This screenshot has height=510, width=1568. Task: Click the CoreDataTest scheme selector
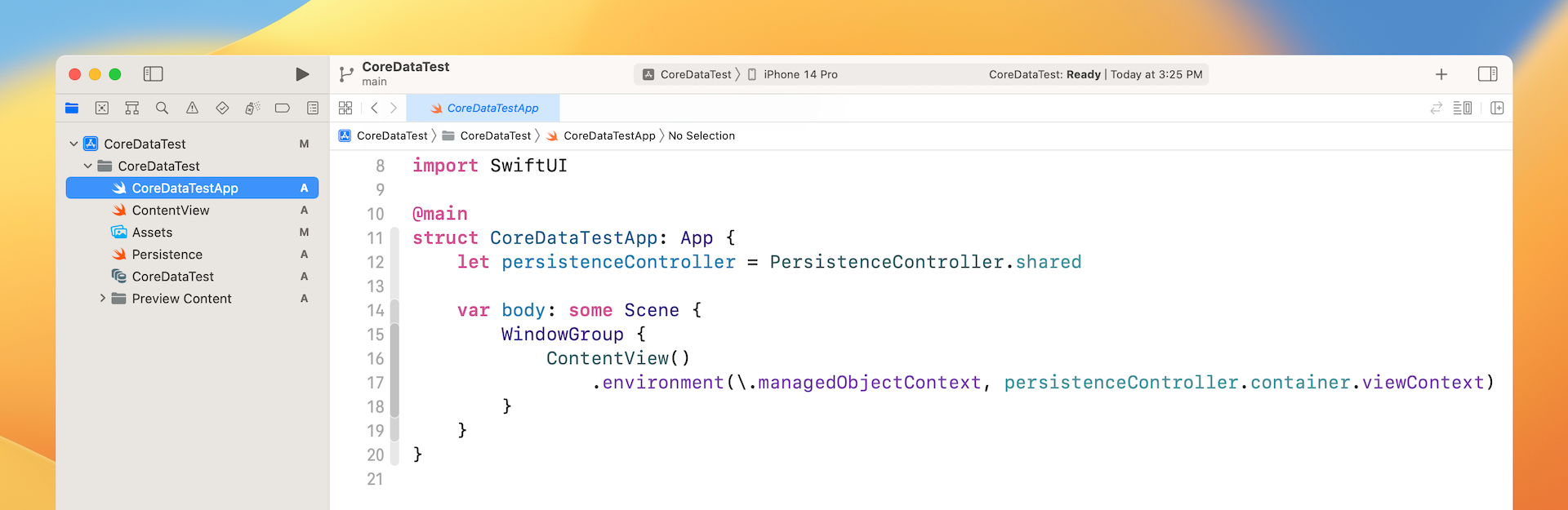[695, 74]
